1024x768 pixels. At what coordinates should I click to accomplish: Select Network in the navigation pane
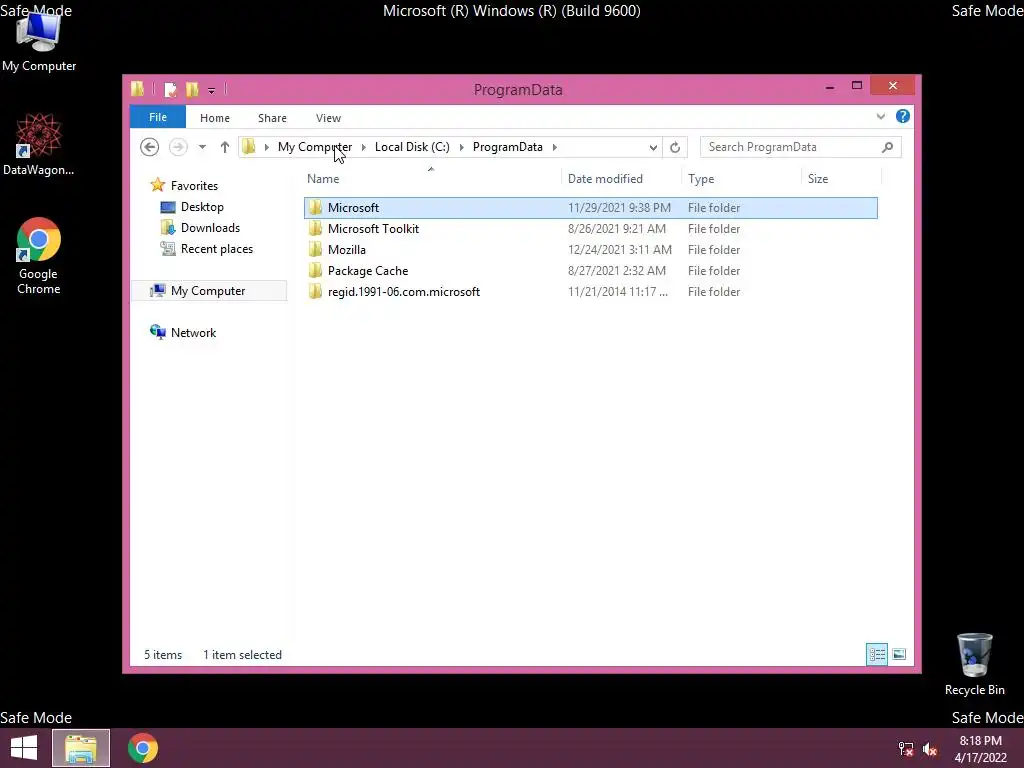pyautogui.click(x=193, y=332)
